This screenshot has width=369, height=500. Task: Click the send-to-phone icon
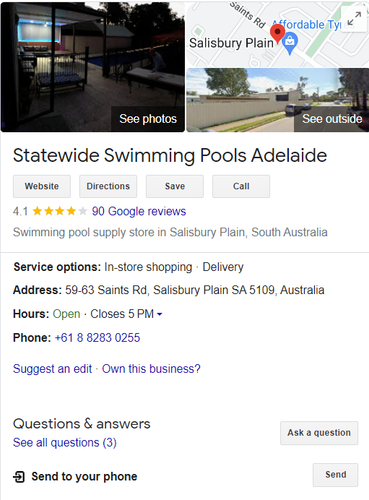click(19, 477)
